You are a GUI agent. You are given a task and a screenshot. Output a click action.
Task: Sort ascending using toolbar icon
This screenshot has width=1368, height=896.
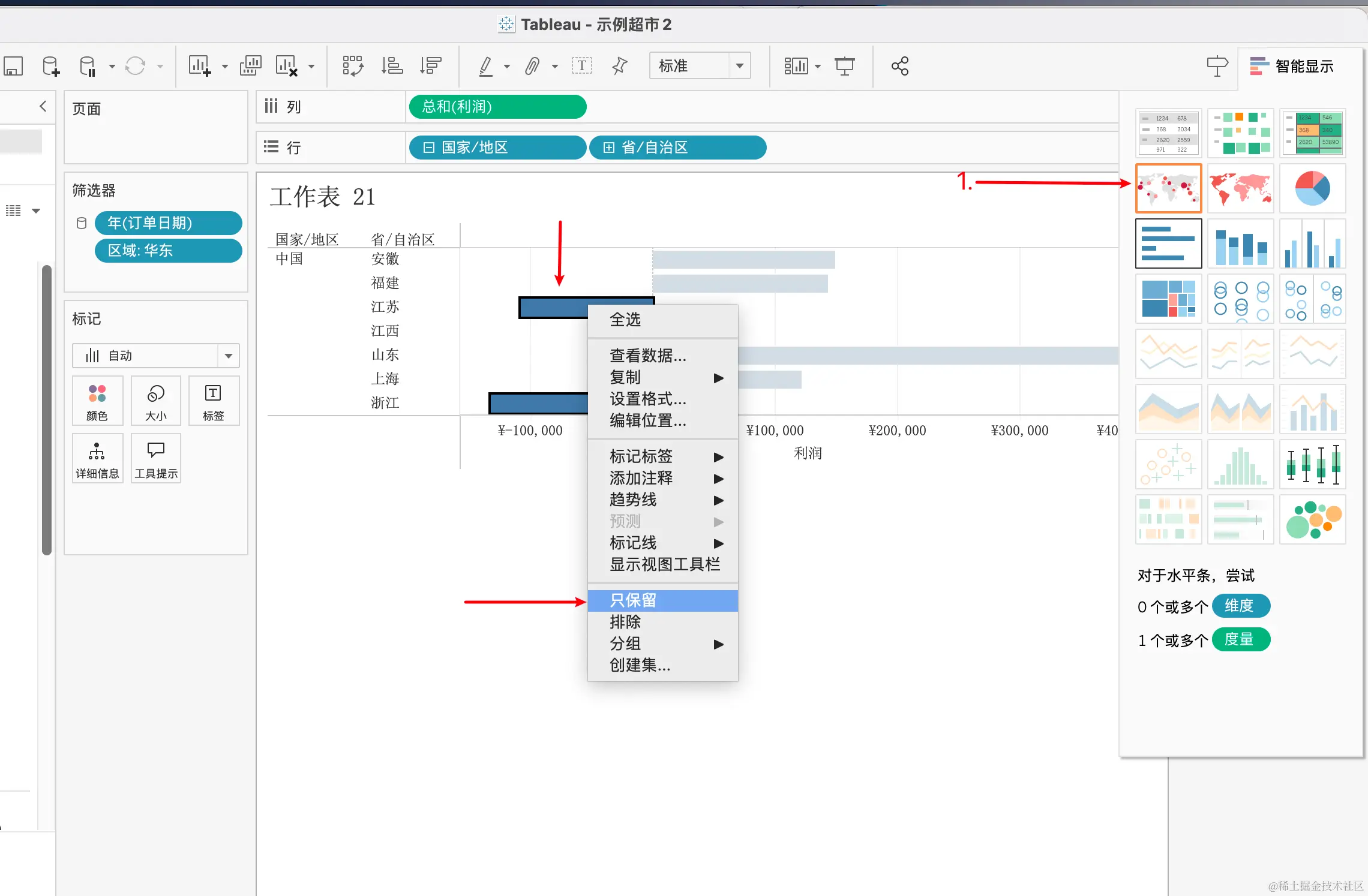392,66
